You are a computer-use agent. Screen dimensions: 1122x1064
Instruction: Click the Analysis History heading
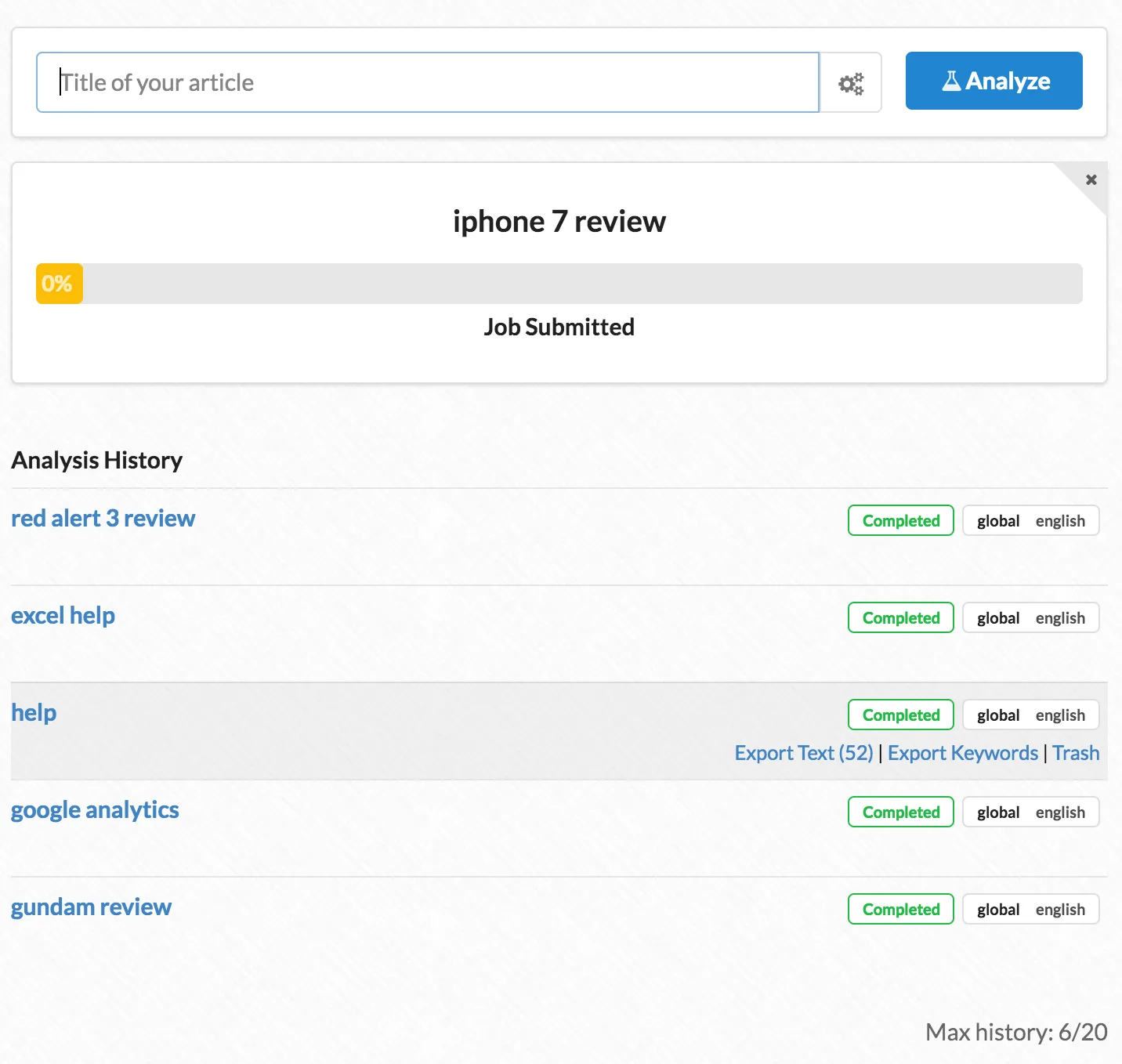click(x=97, y=460)
